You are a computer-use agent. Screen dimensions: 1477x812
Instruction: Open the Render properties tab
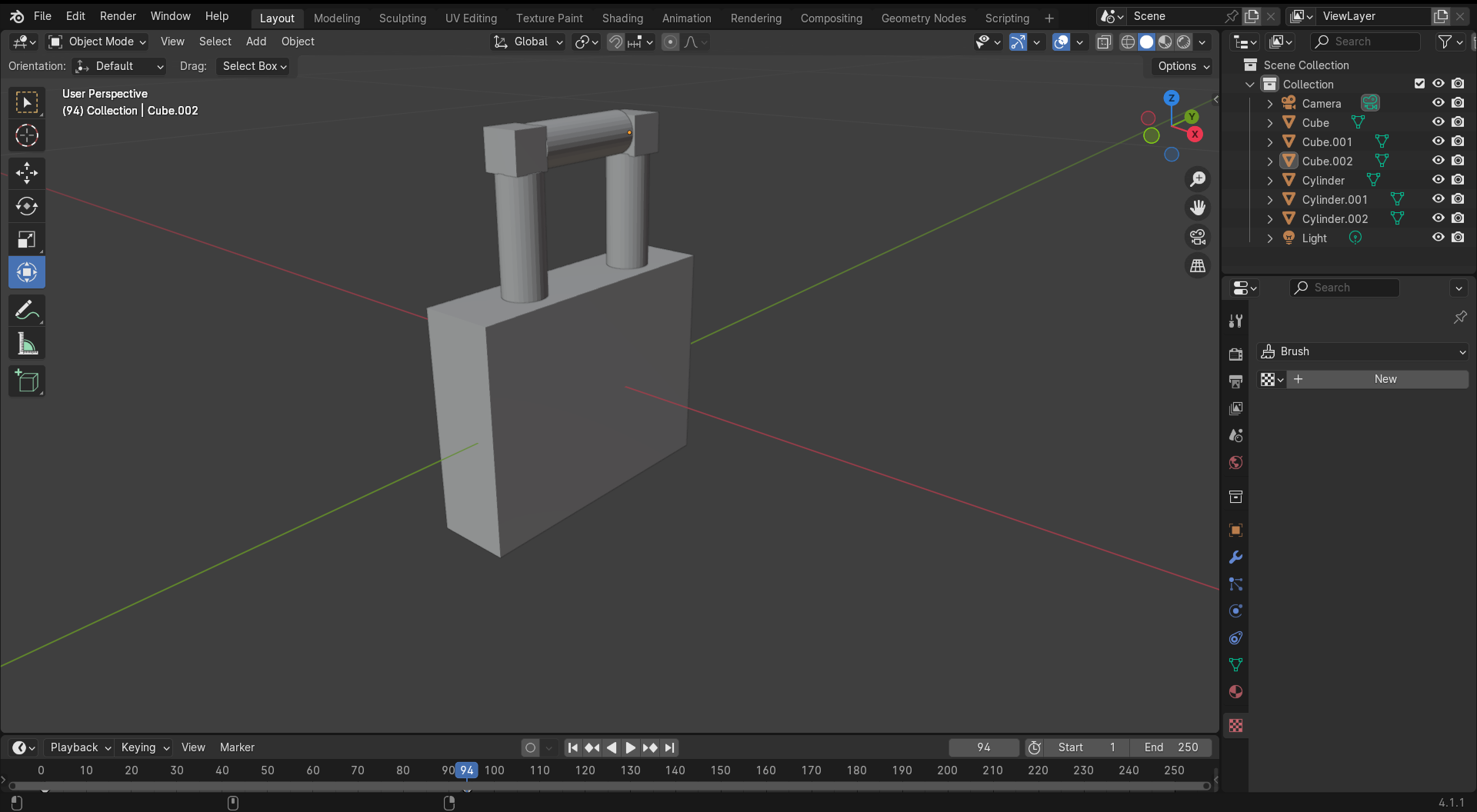point(1235,354)
